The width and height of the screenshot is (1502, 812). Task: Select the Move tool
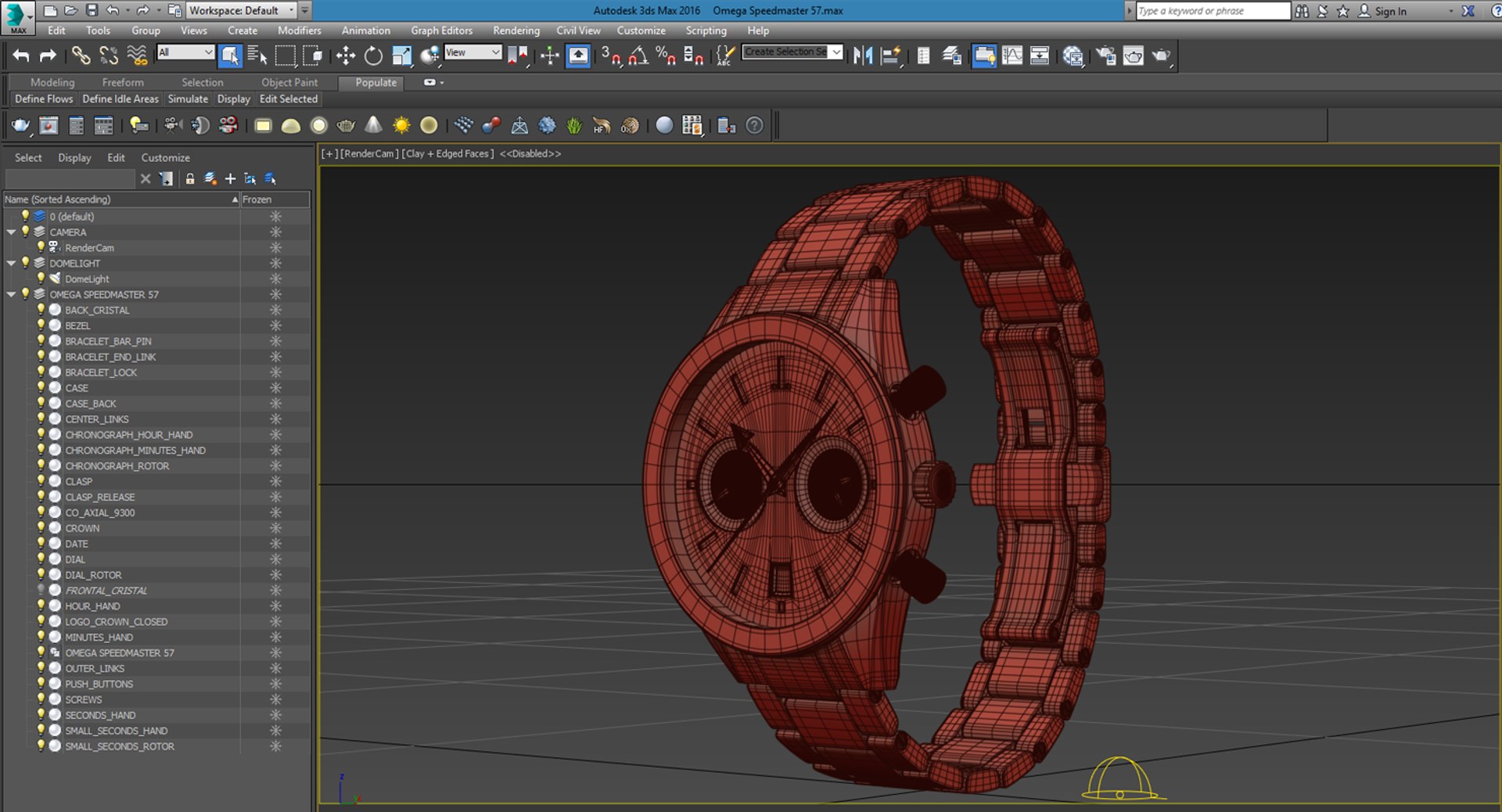pos(345,56)
